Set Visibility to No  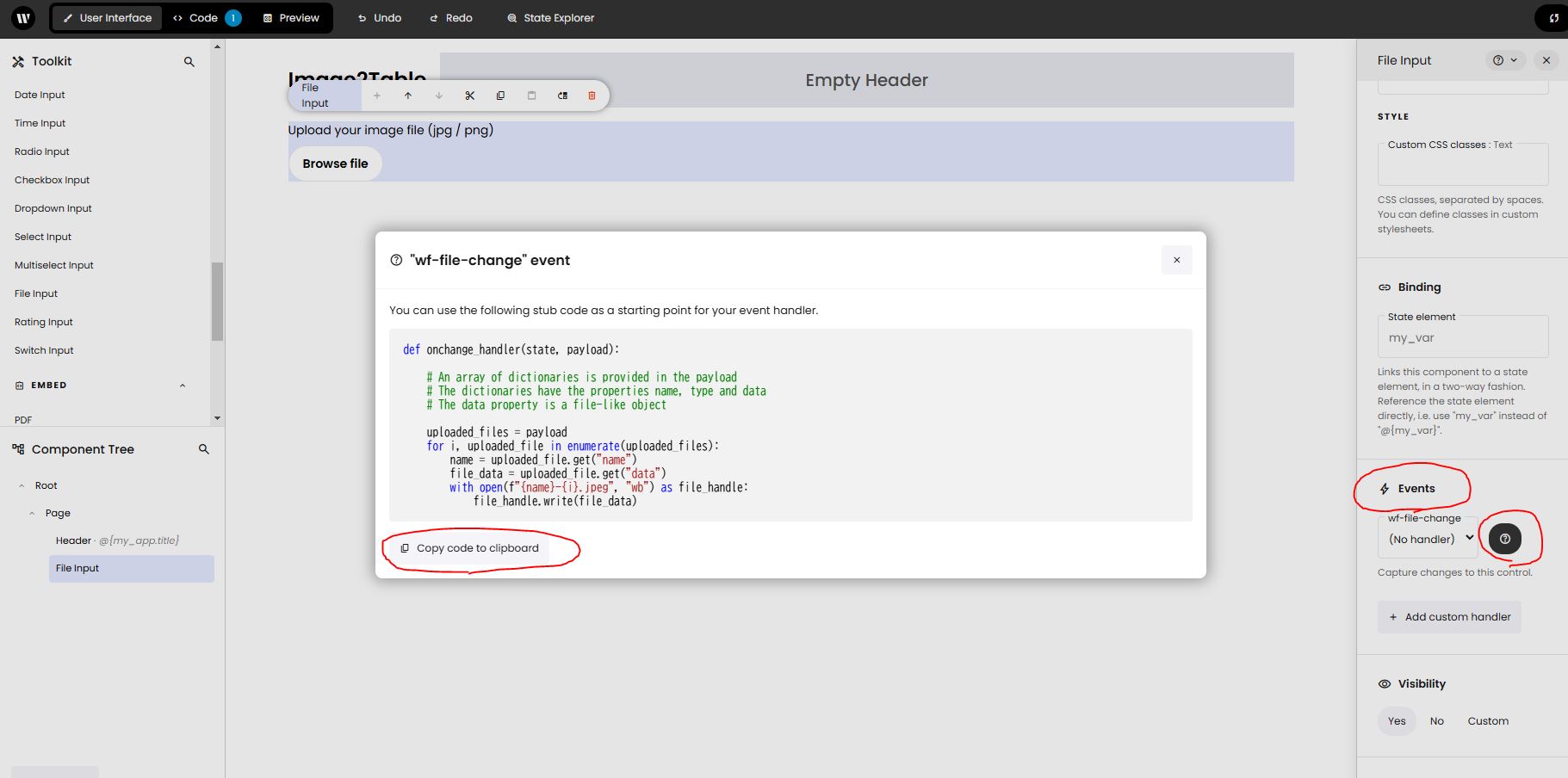[x=1436, y=721]
